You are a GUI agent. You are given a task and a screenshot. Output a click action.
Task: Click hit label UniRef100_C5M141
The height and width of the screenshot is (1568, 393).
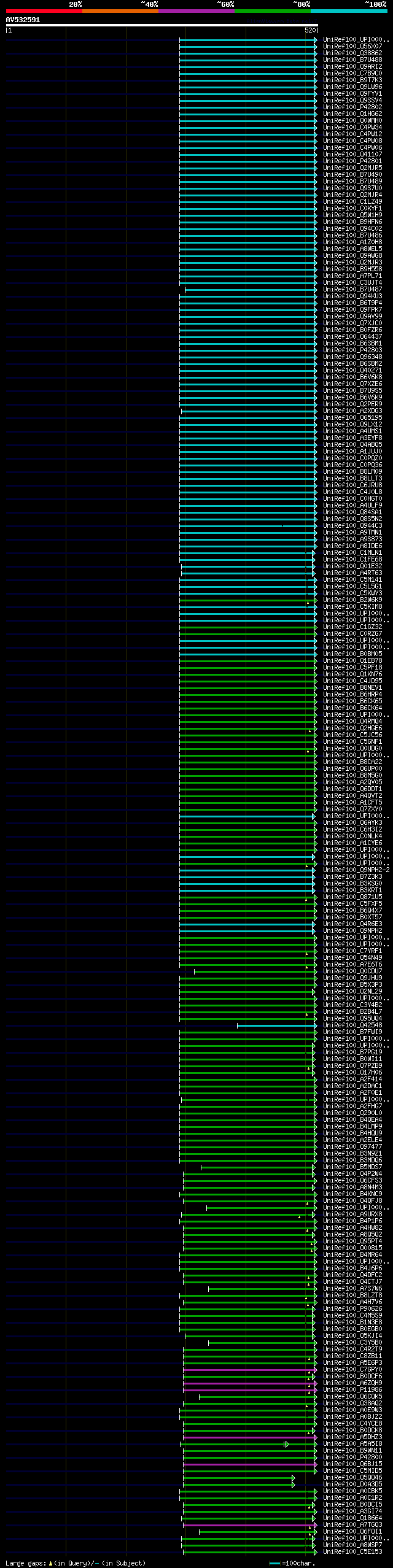(x=352, y=580)
